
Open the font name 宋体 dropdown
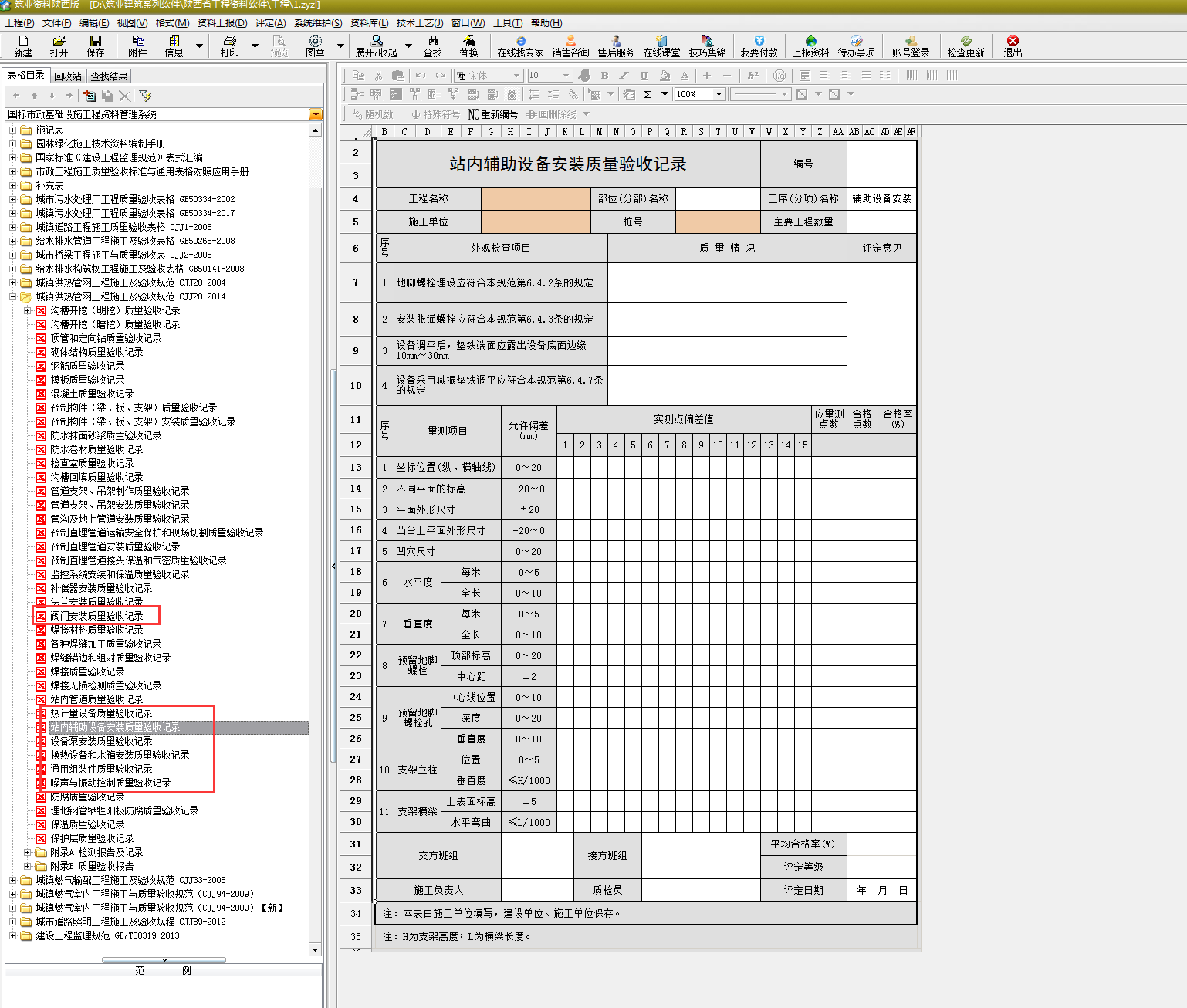[x=516, y=75]
